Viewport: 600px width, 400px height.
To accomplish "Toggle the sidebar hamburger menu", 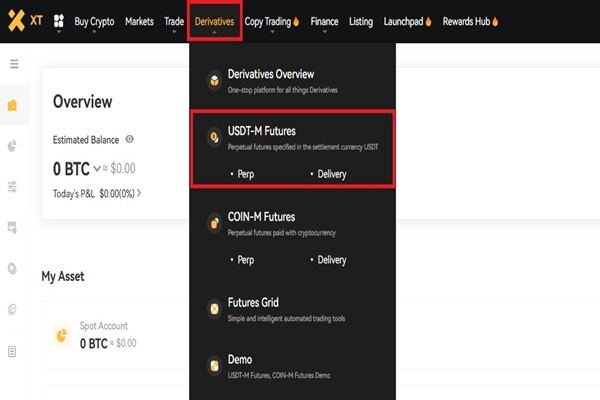I will pyautogui.click(x=14, y=64).
